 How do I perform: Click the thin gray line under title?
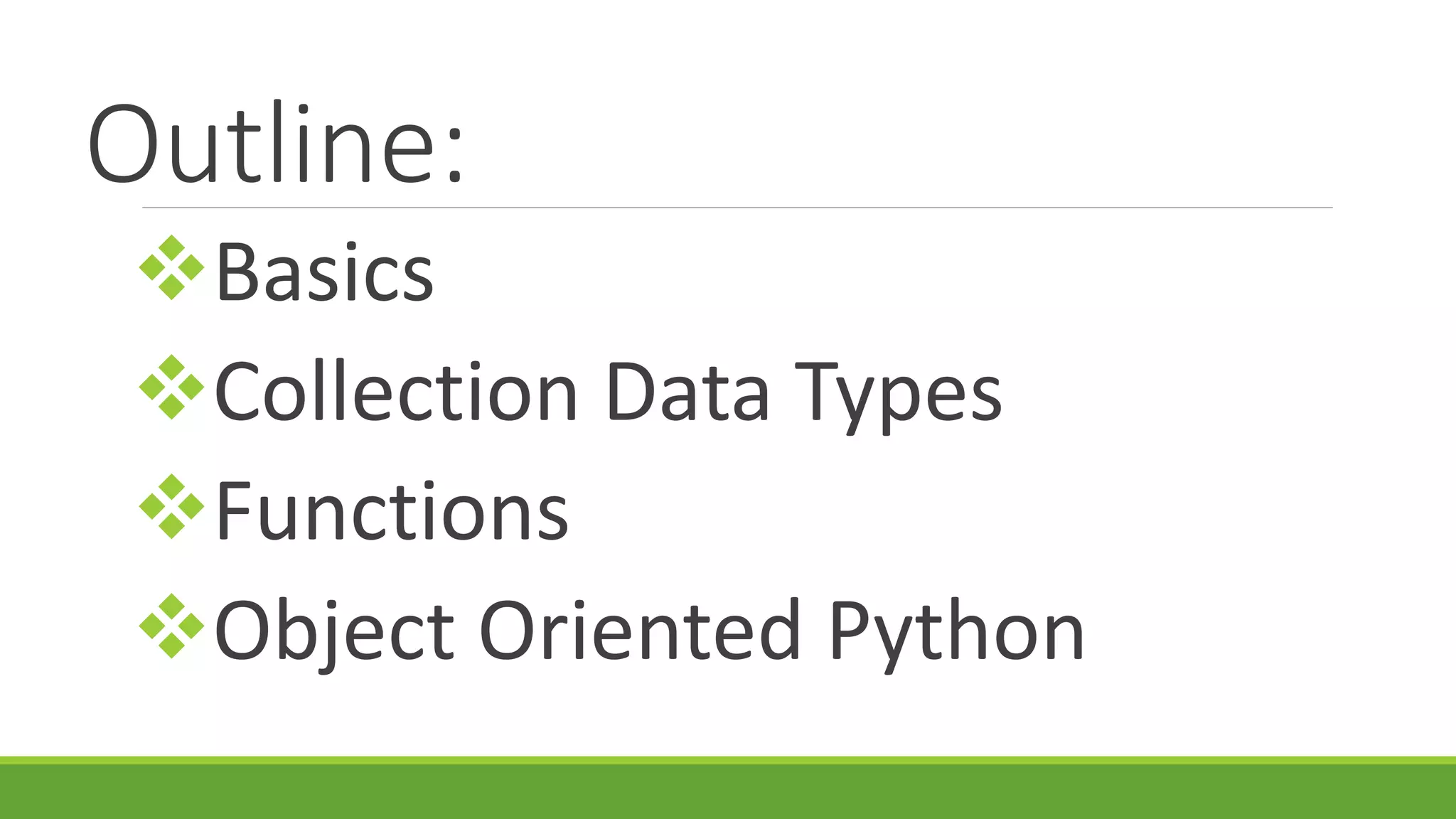tap(737, 208)
